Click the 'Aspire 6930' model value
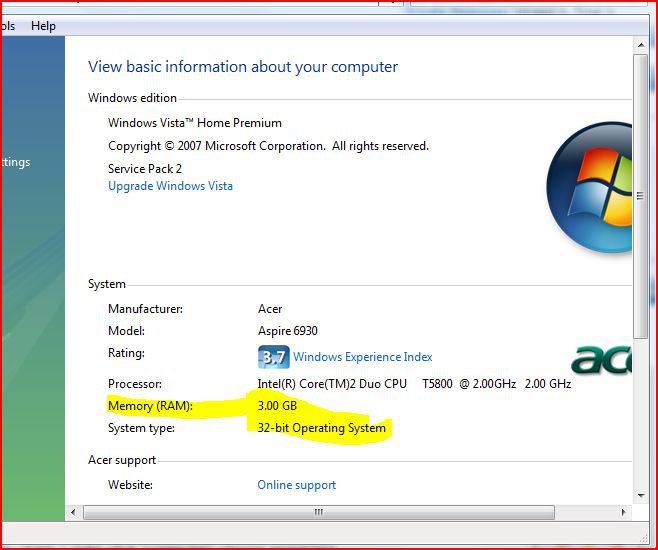Screen dimensions: 658x550 [288, 331]
